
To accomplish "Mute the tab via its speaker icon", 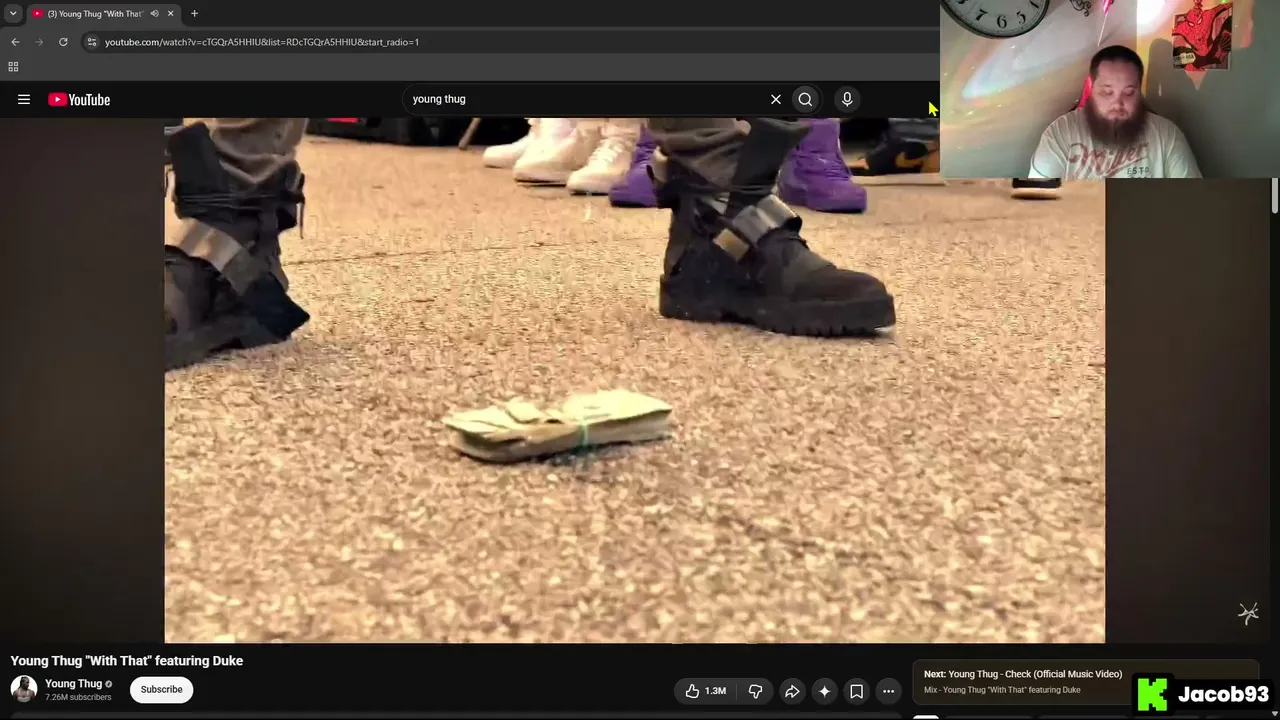I will 154,14.
